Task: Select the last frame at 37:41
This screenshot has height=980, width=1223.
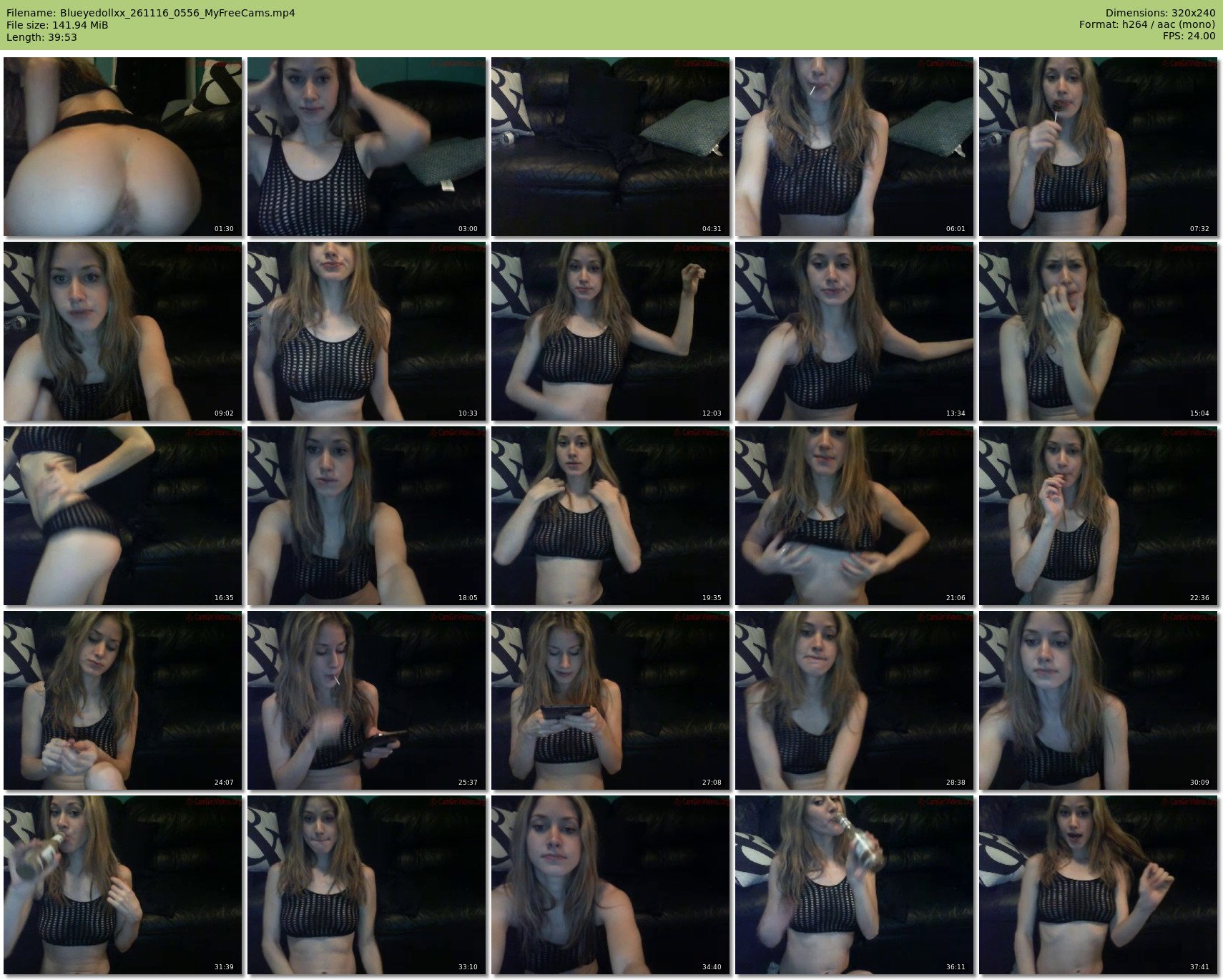Action: pyautogui.click(x=1098, y=885)
